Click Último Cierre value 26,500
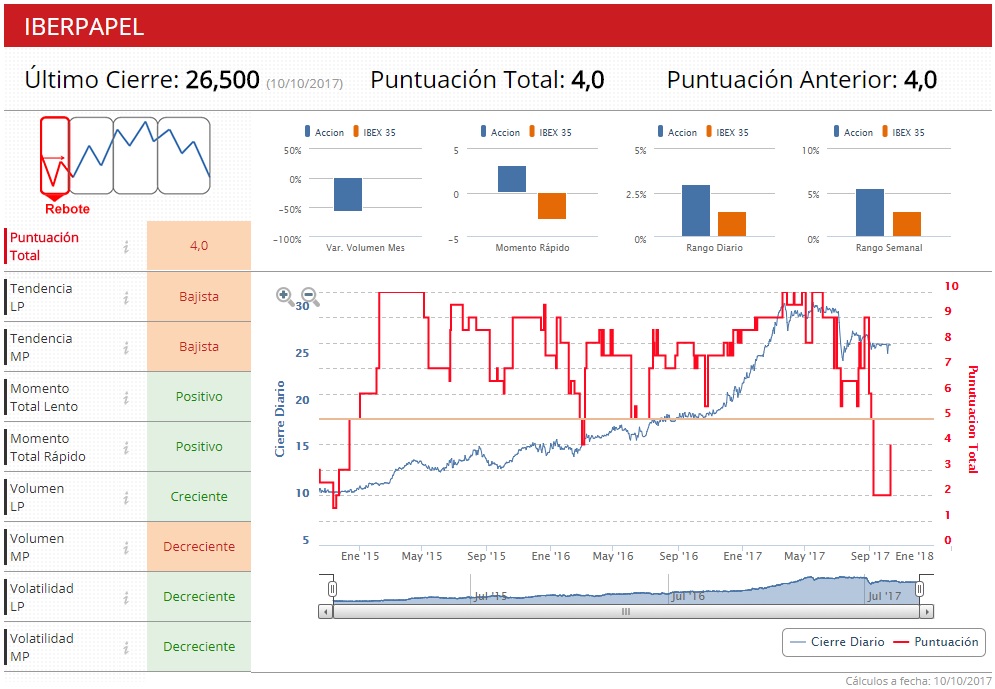 [223, 80]
